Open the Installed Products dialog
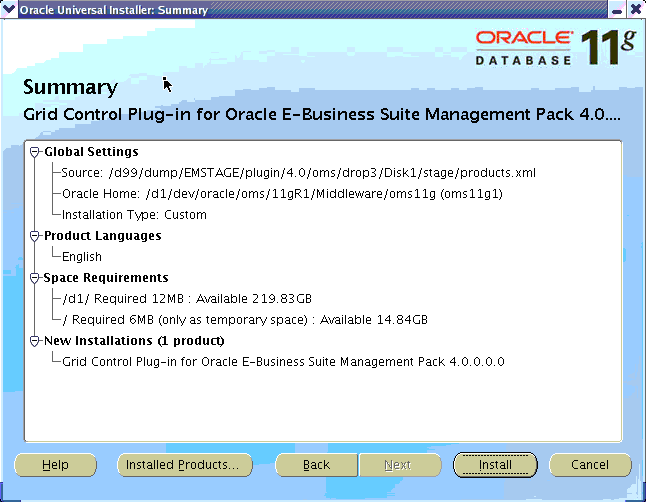The image size is (646, 502). coord(185,465)
